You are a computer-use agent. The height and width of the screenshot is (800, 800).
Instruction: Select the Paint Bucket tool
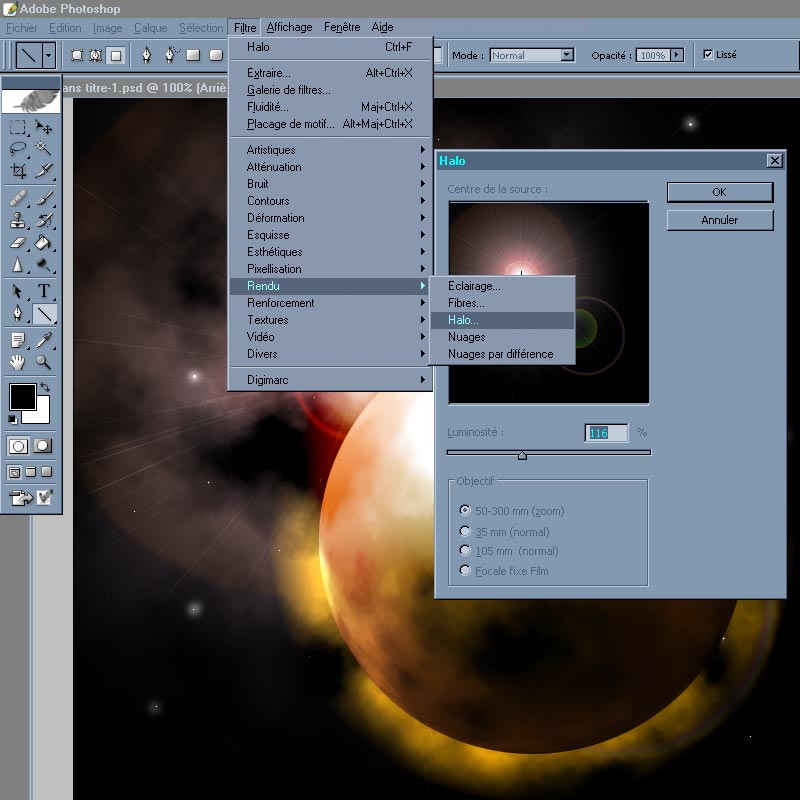pyautogui.click(x=44, y=243)
